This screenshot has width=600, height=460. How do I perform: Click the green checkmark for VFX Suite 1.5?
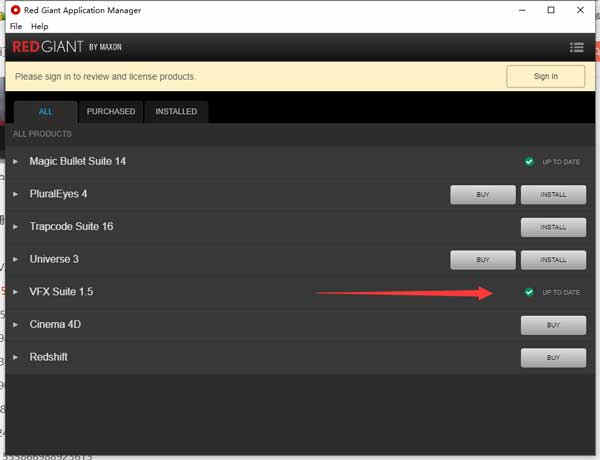click(529, 292)
